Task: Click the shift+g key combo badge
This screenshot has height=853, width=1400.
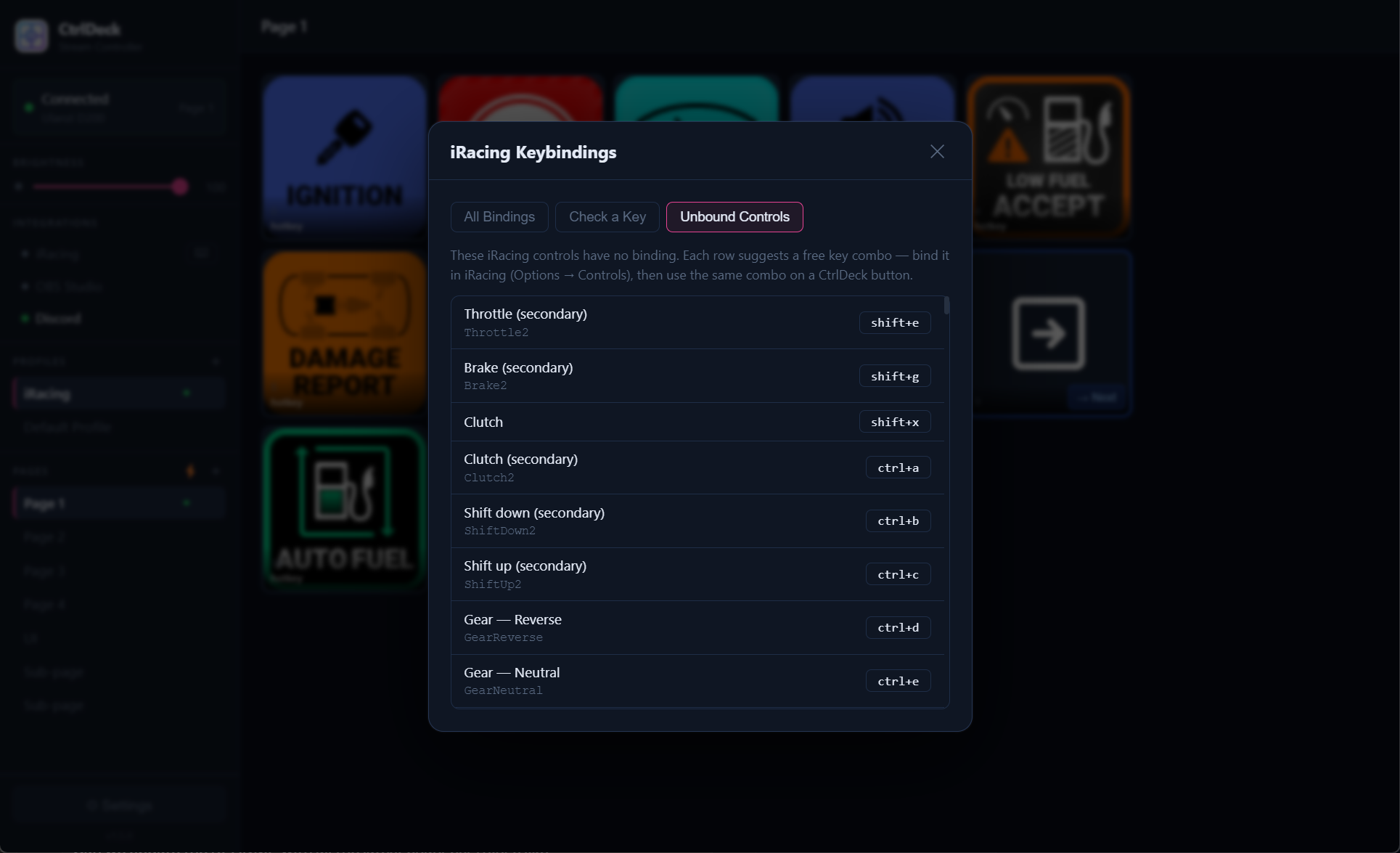Action: coord(895,376)
